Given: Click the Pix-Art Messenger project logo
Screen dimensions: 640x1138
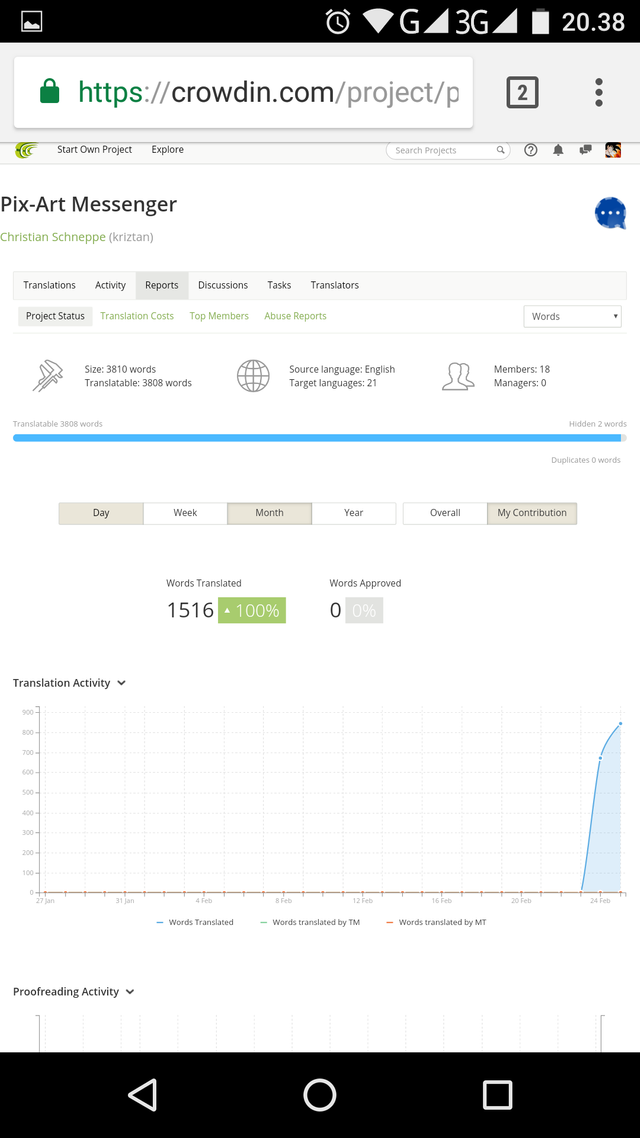Looking at the screenshot, I should coord(610,213).
